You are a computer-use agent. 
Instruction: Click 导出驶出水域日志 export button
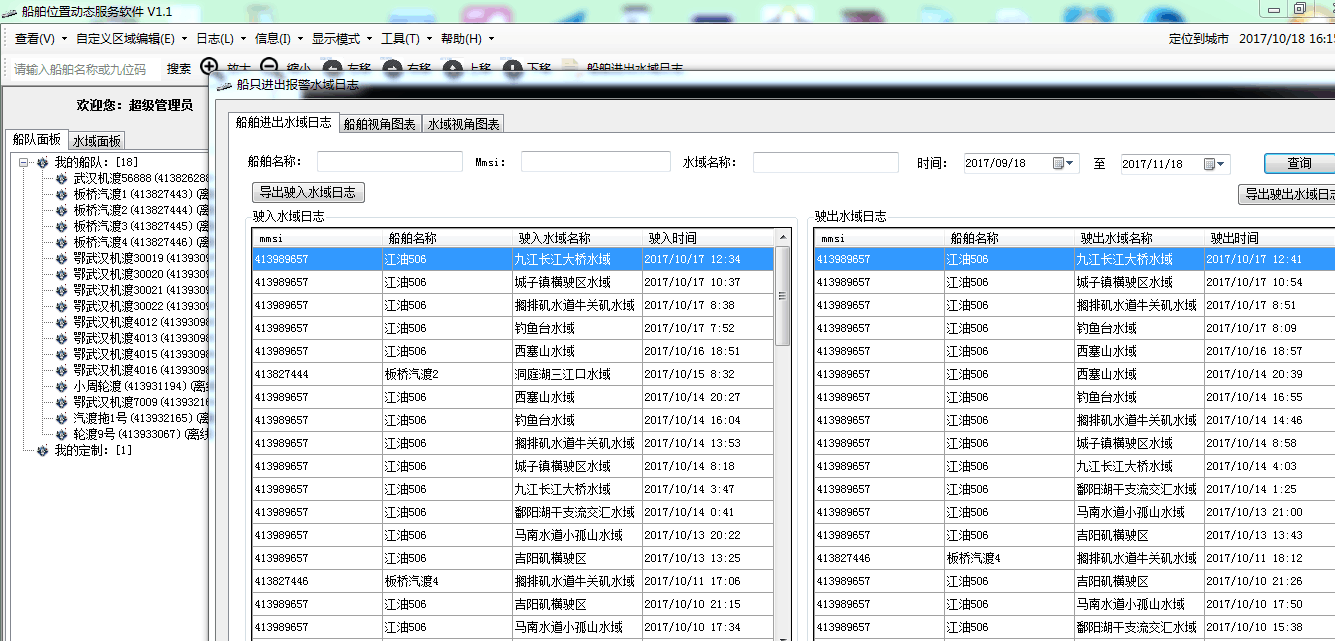point(1286,195)
